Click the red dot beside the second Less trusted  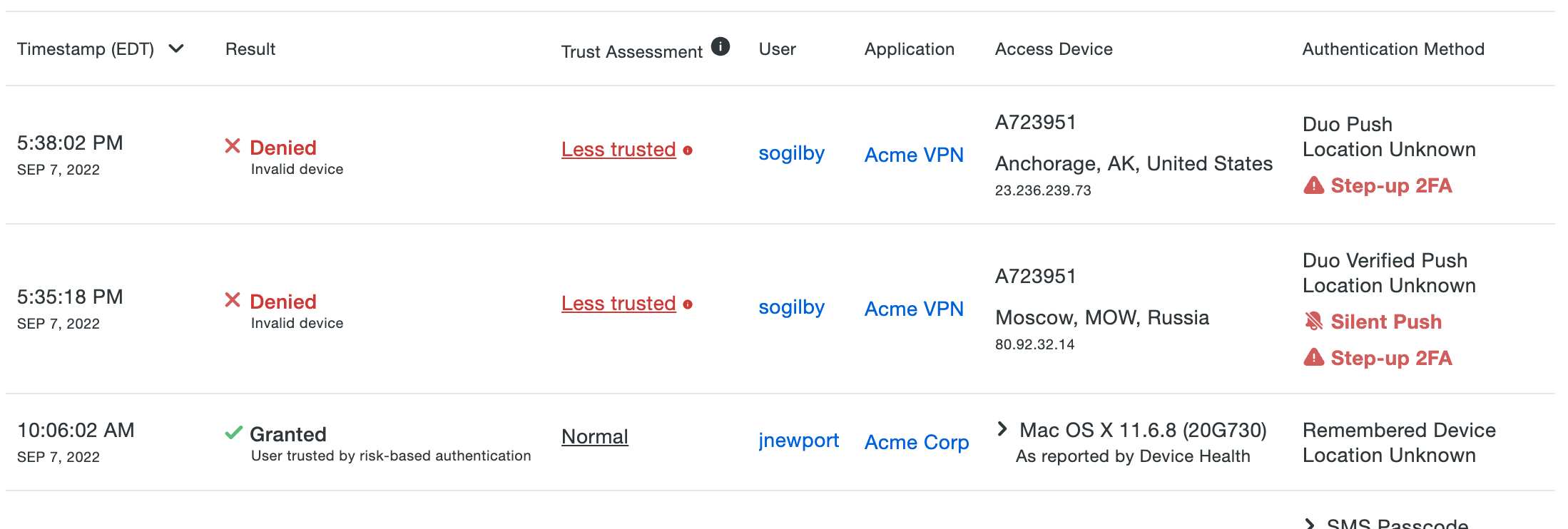point(688,304)
